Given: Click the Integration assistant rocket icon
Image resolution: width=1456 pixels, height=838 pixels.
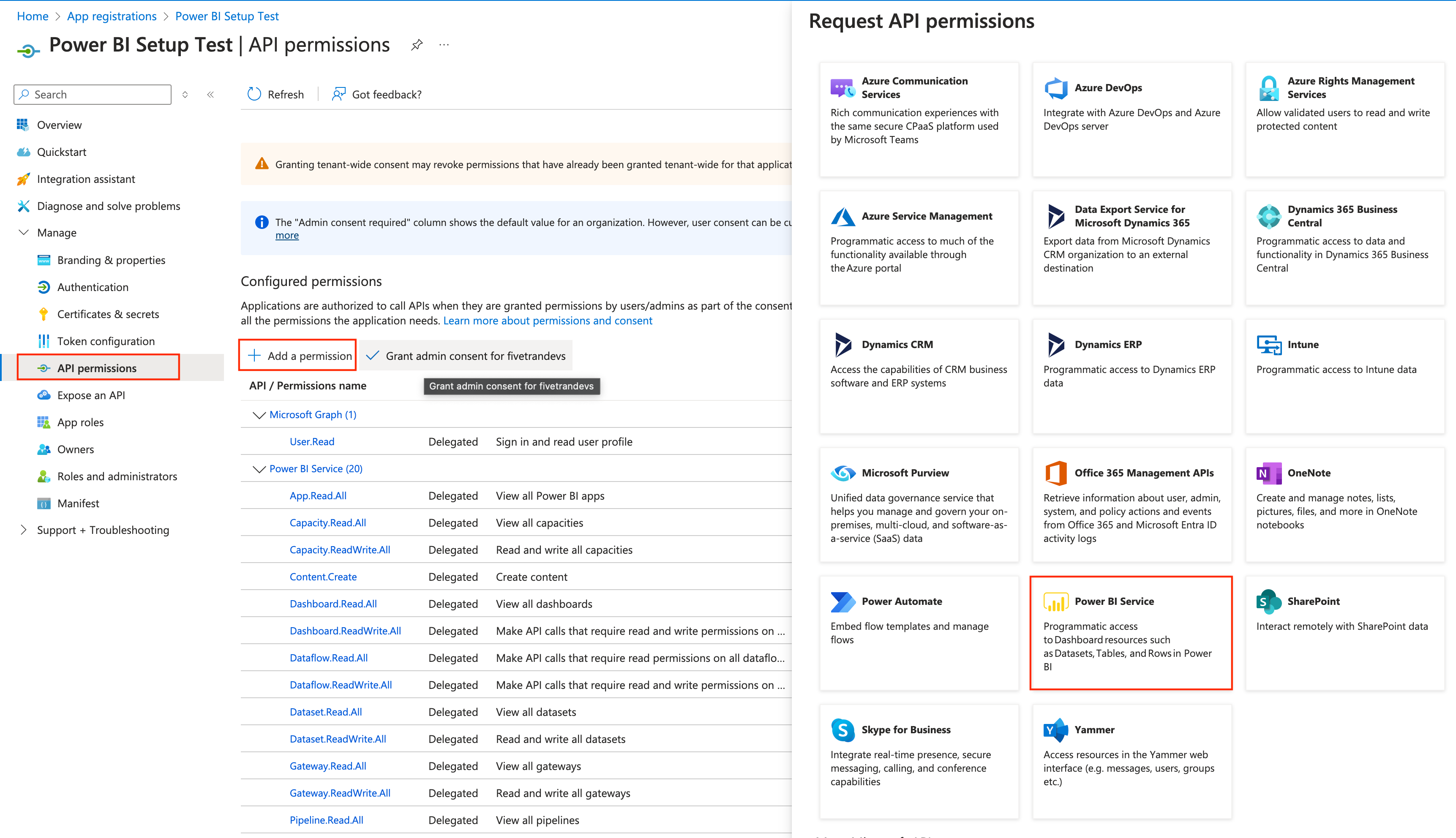Looking at the screenshot, I should point(23,179).
